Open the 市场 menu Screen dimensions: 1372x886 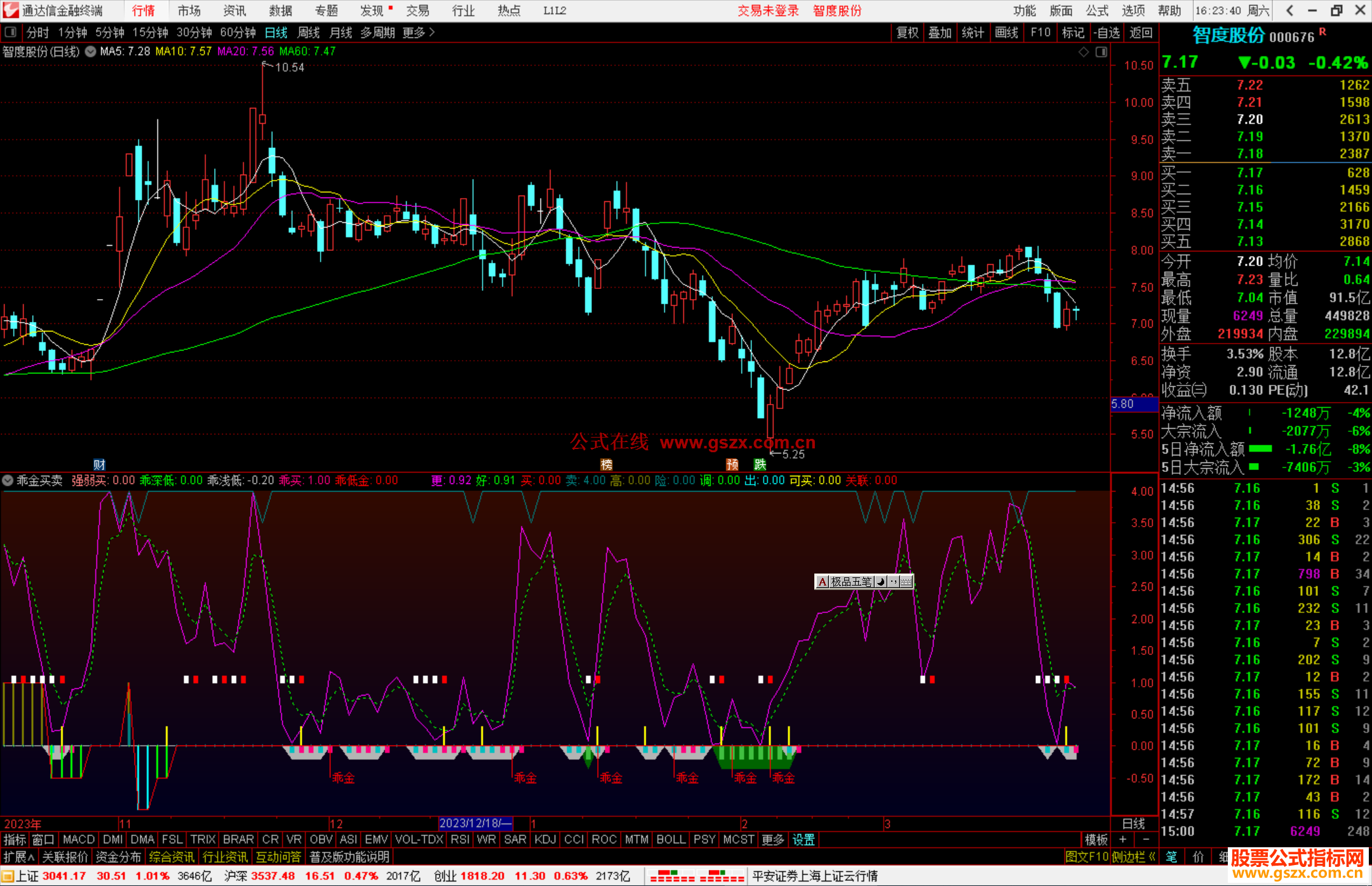click(x=189, y=10)
